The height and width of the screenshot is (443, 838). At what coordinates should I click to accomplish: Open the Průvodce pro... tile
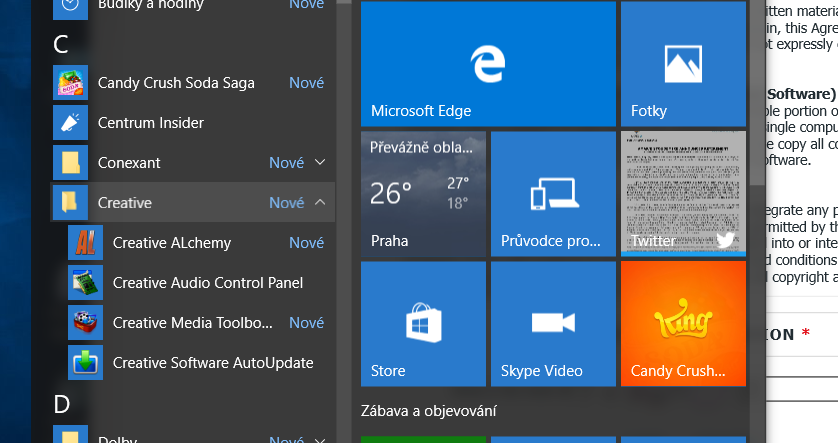coord(553,194)
